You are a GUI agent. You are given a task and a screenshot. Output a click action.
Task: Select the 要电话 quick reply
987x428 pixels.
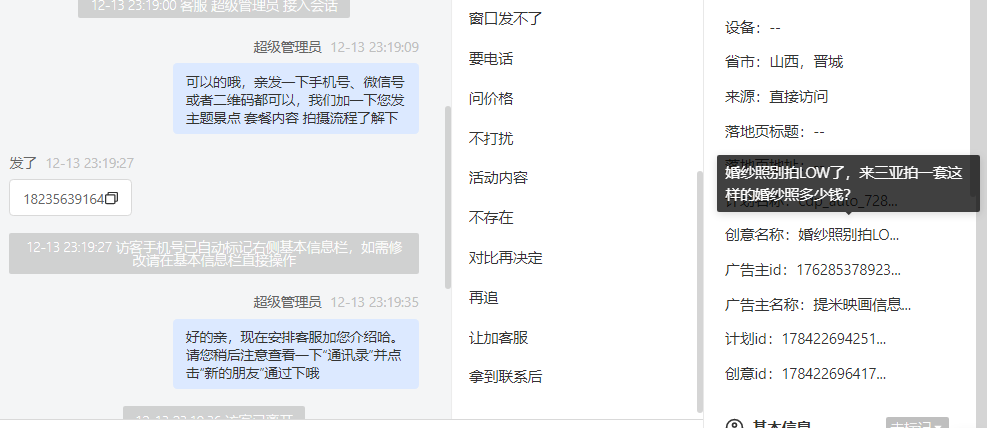(x=491, y=59)
